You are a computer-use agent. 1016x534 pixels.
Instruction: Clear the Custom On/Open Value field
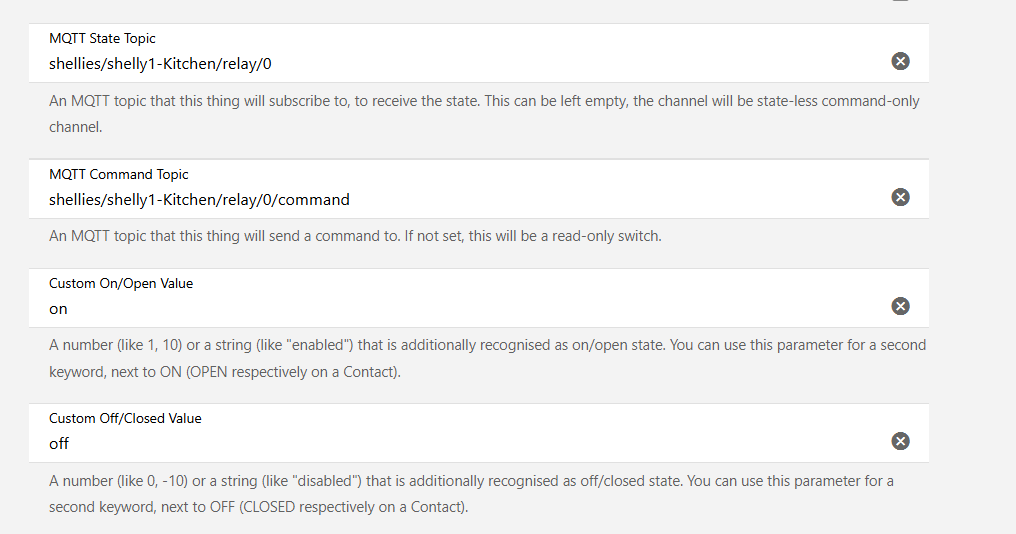pos(900,306)
